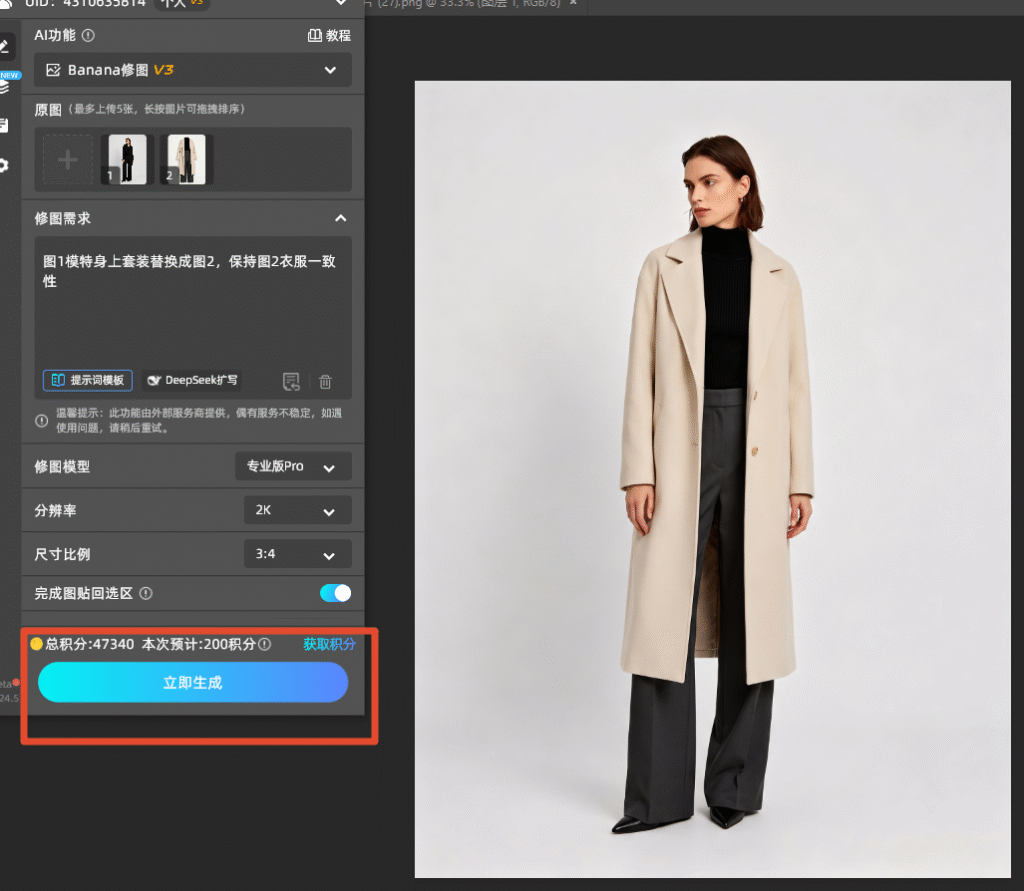1024x891 pixels.
Task: Open the 修图模型 专业版Pro dropdown
Action: 293,466
